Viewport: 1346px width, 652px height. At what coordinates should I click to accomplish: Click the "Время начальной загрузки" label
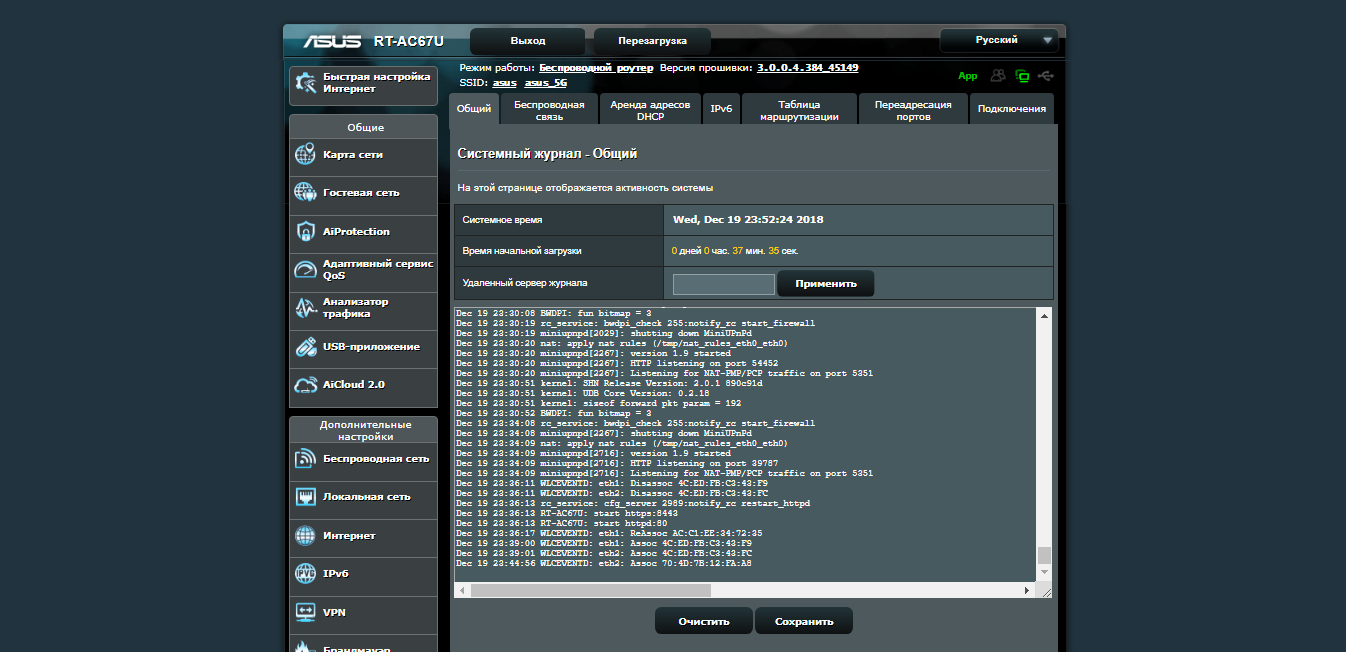pyautogui.click(x=522, y=251)
